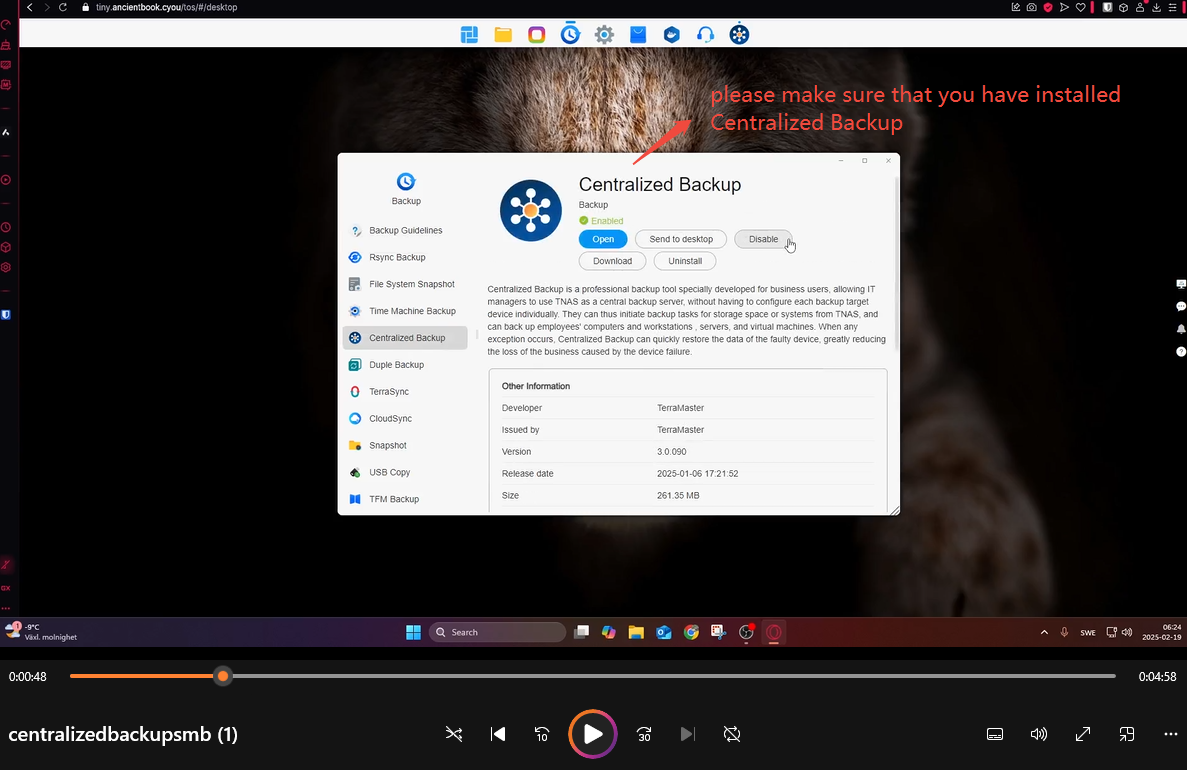1187x770 pixels.
Task: Click the Download button
Action: tap(612, 261)
